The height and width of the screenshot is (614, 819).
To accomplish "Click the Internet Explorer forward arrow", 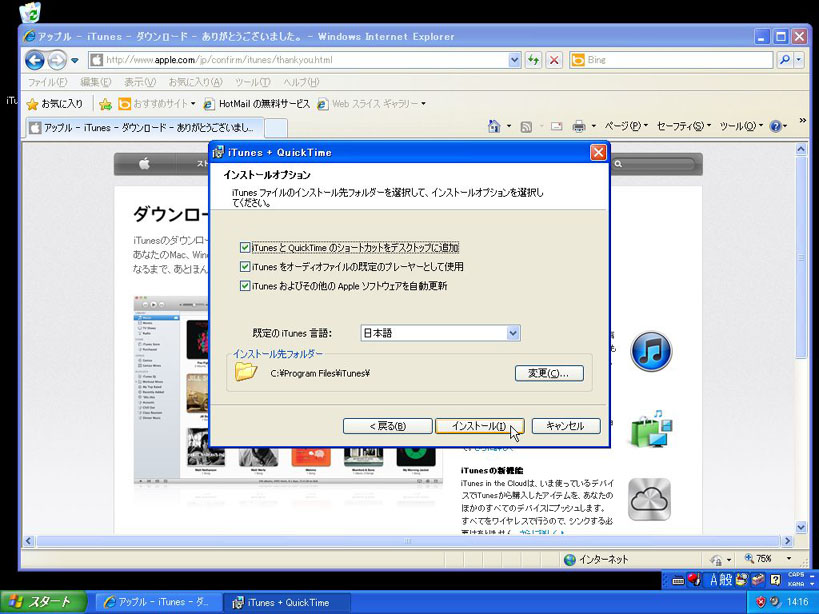I will pos(56,61).
